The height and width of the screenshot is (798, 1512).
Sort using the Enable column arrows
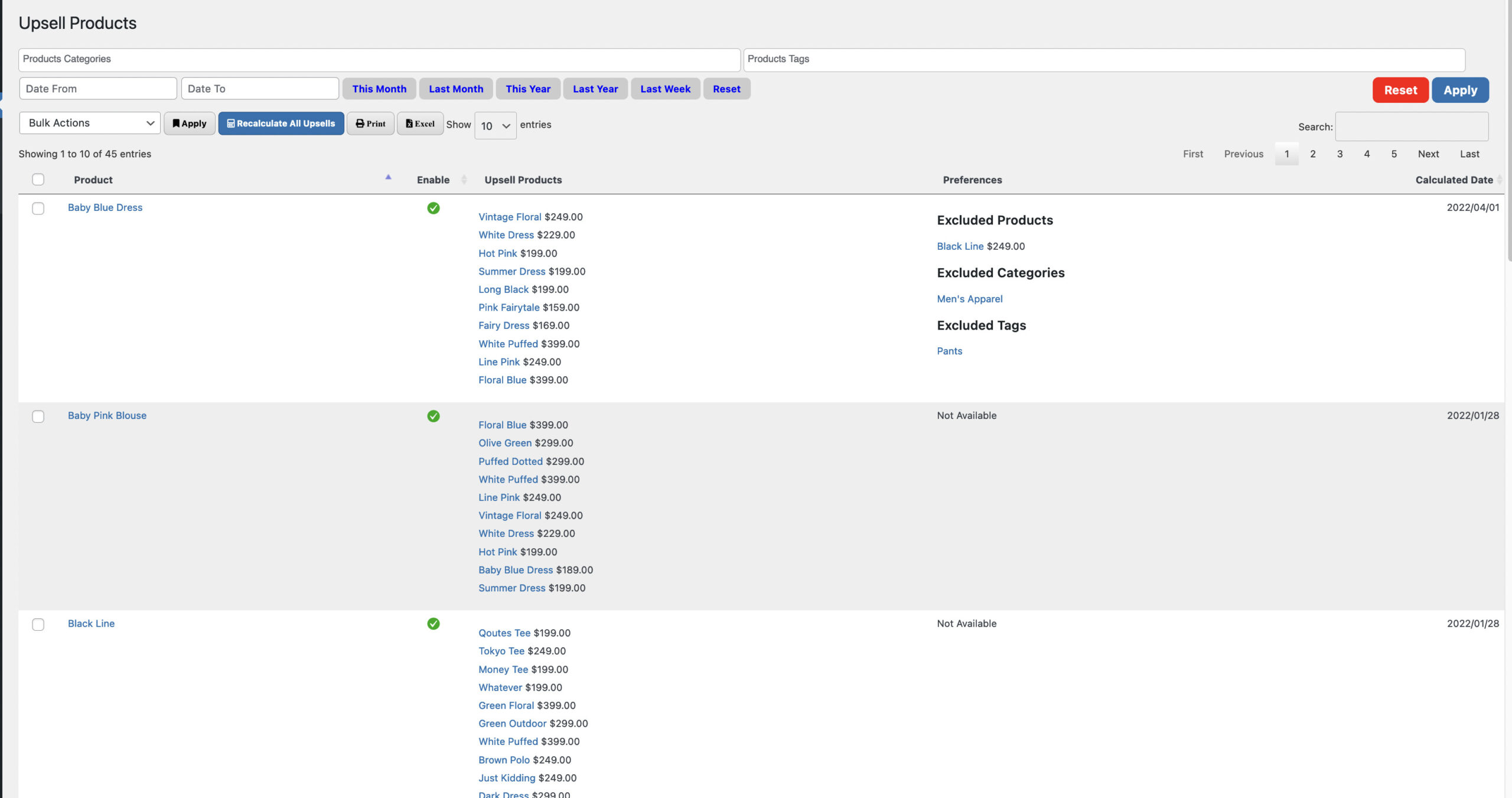[464, 180]
